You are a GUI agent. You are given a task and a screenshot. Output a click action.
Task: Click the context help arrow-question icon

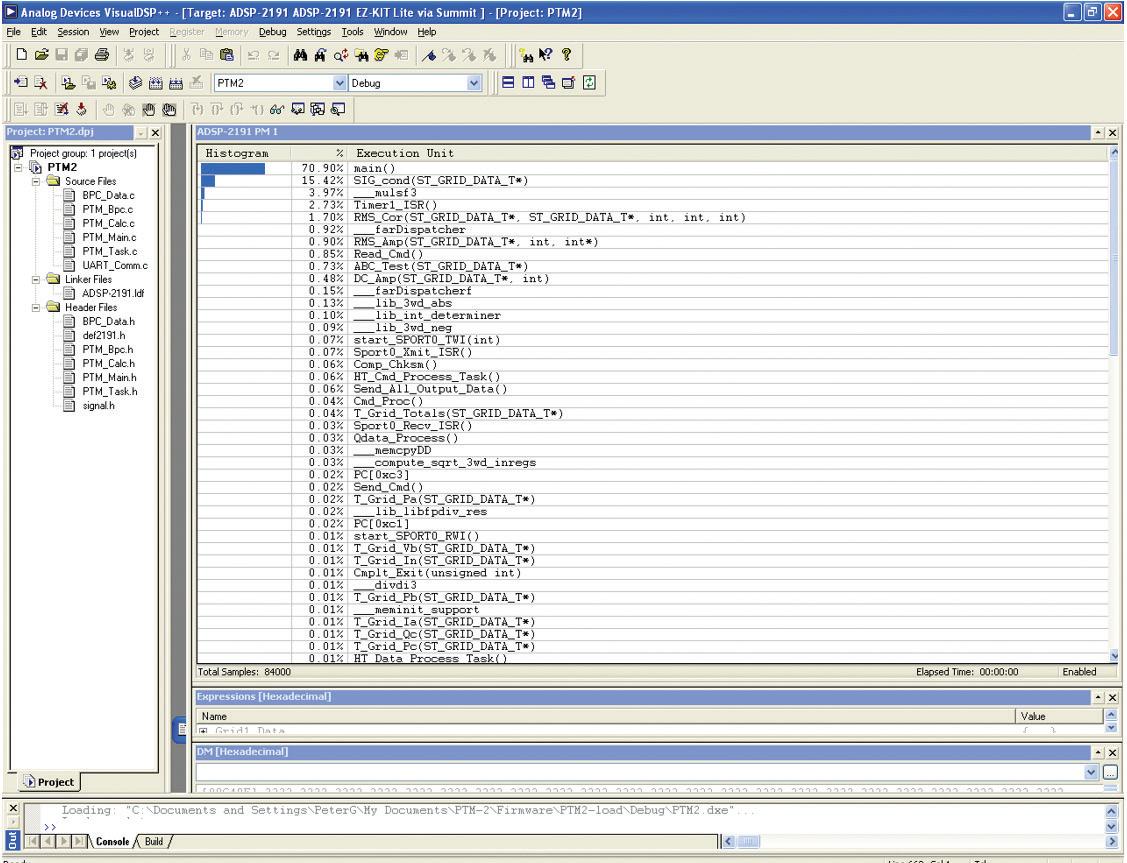pyautogui.click(x=546, y=55)
